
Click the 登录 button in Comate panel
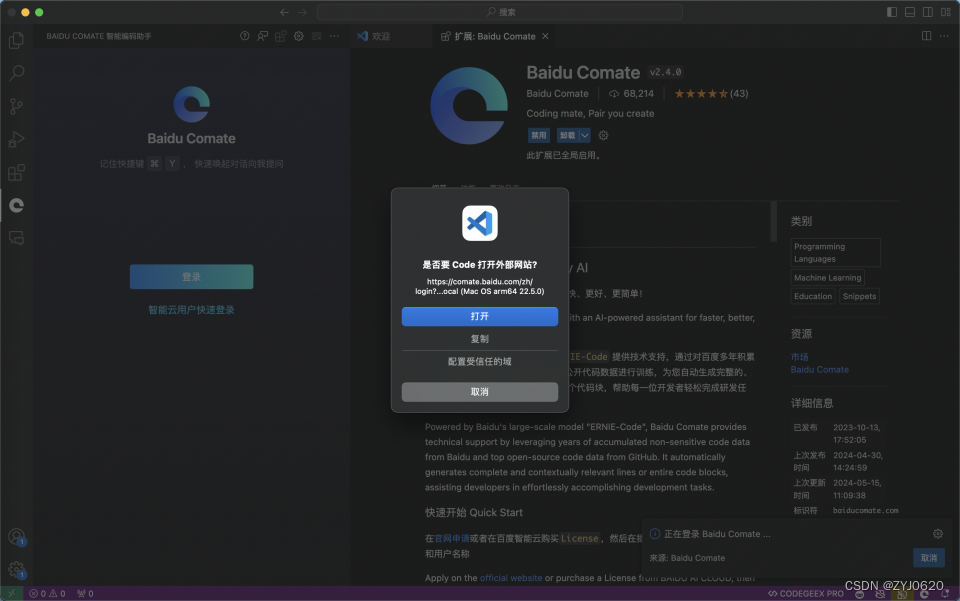coord(191,277)
